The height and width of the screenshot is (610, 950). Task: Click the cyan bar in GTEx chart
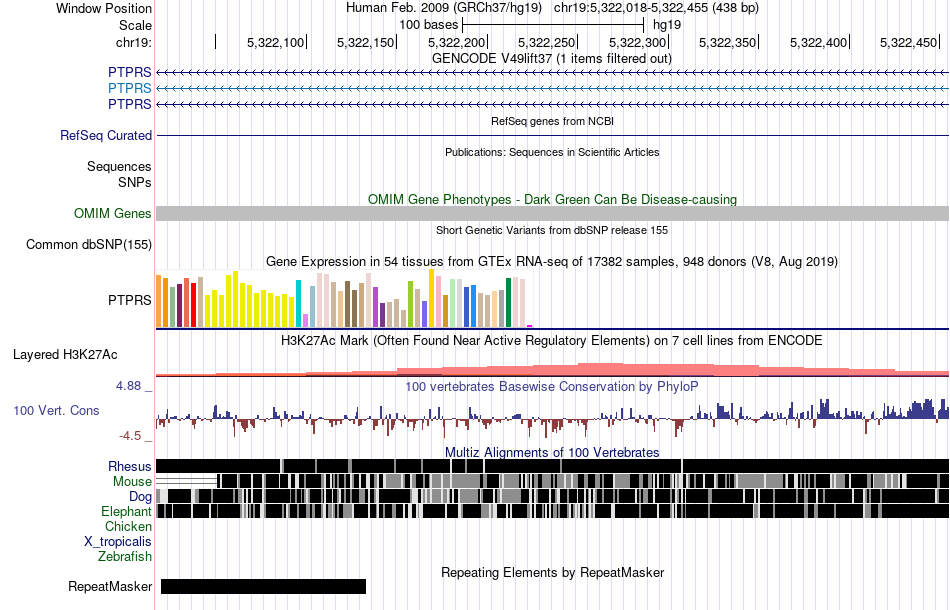coord(298,303)
